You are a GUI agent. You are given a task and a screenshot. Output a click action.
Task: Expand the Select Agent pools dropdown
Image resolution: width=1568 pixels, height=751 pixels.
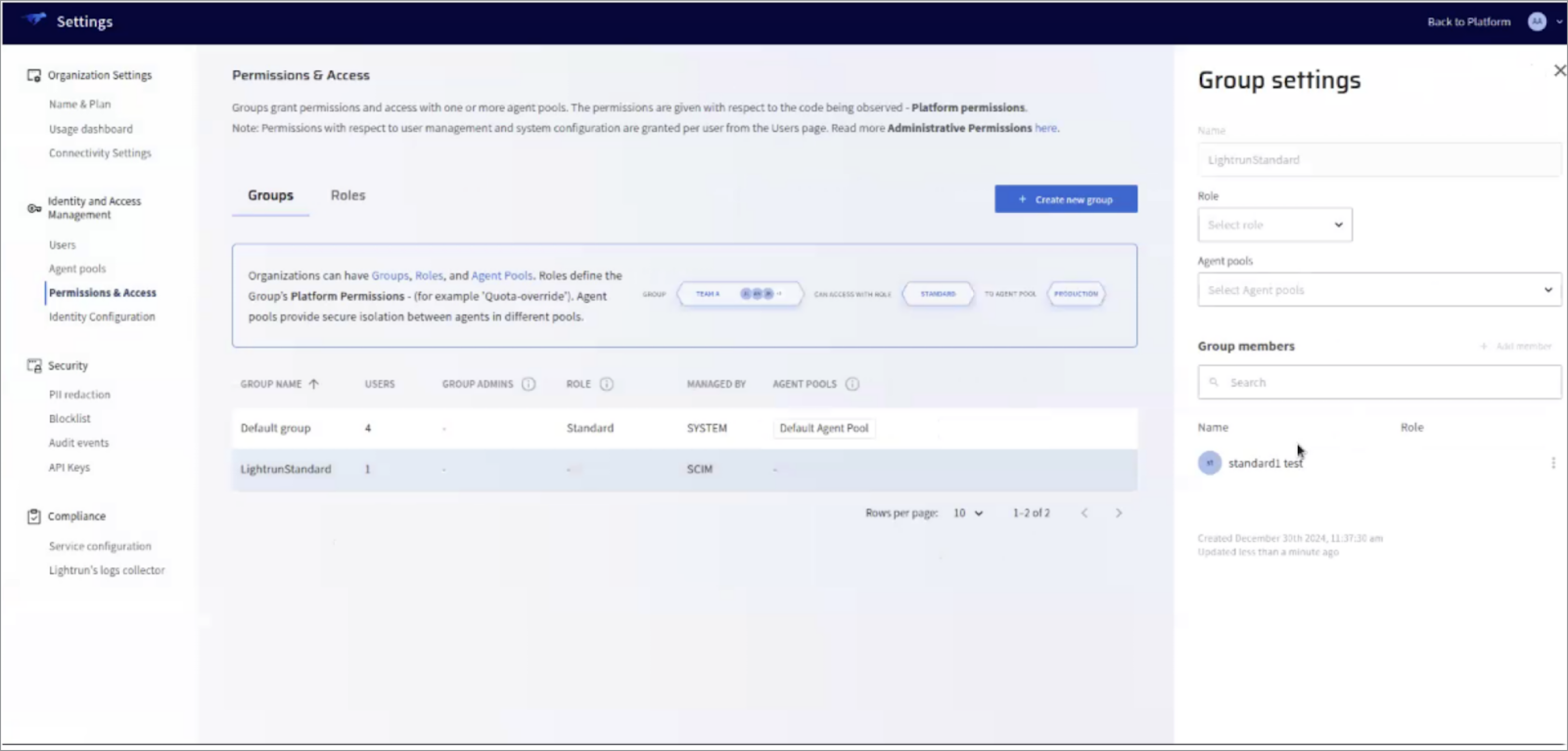(1379, 290)
